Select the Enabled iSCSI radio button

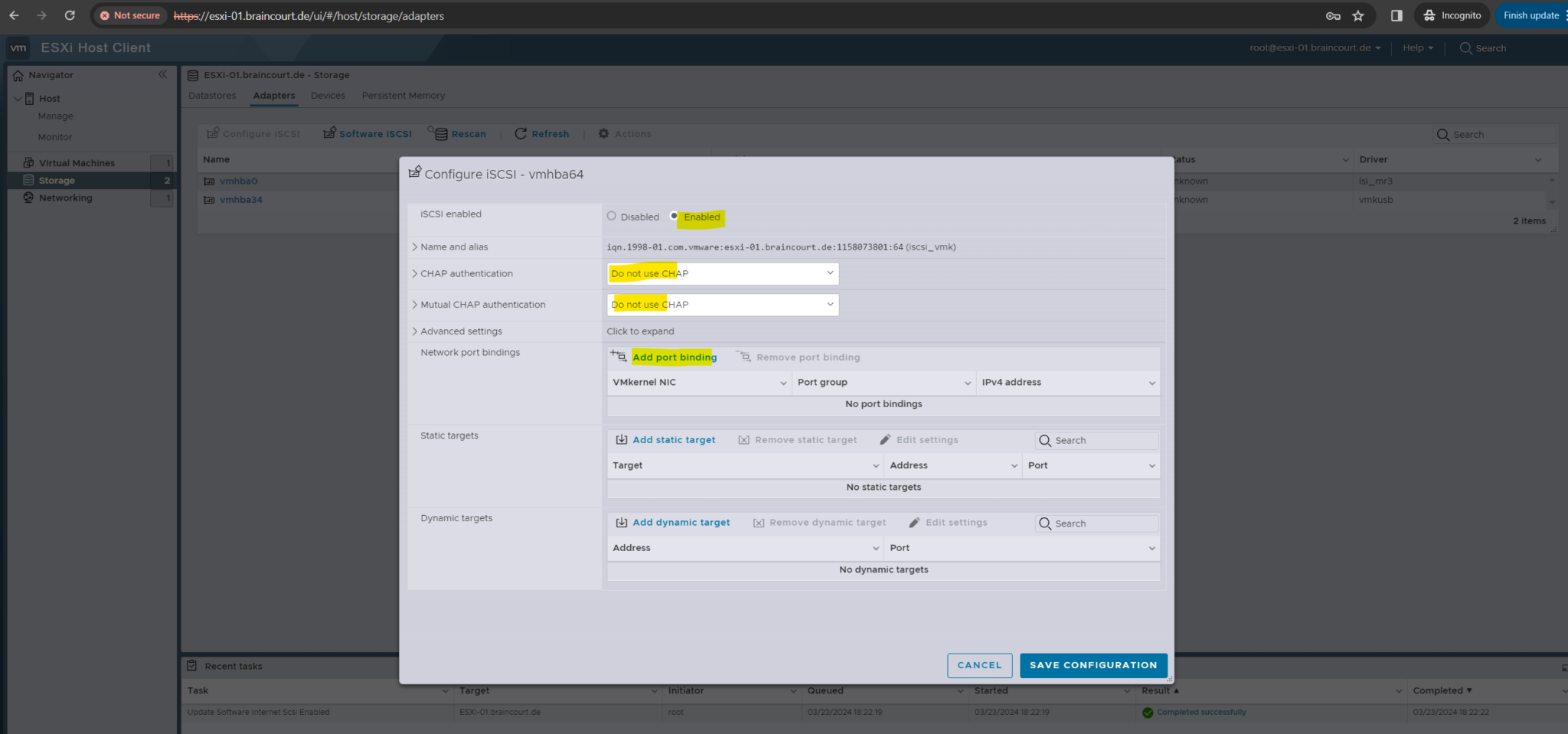[674, 216]
